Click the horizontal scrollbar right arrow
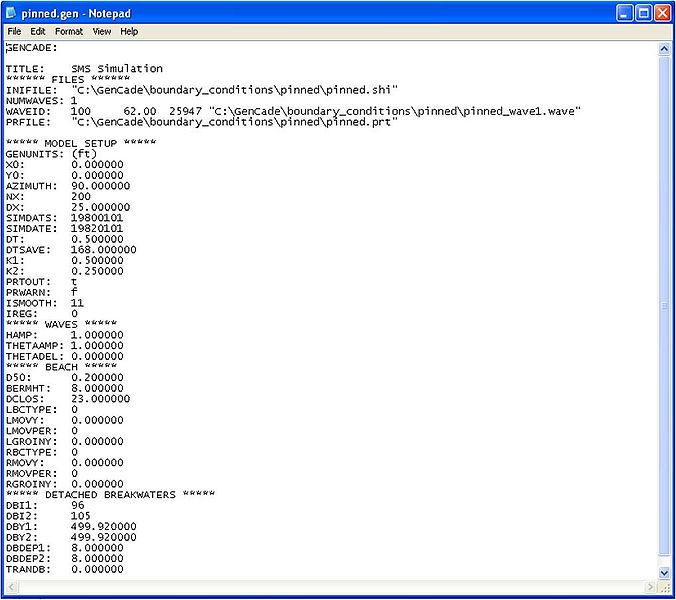The image size is (676, 600). click(651, 587)
